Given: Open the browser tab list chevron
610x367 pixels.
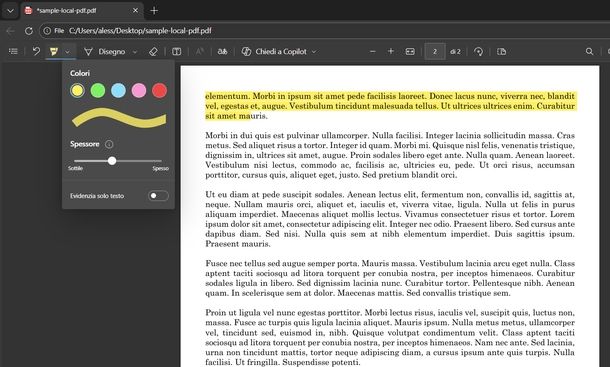Looking at the screenshot, I should 11,11.
